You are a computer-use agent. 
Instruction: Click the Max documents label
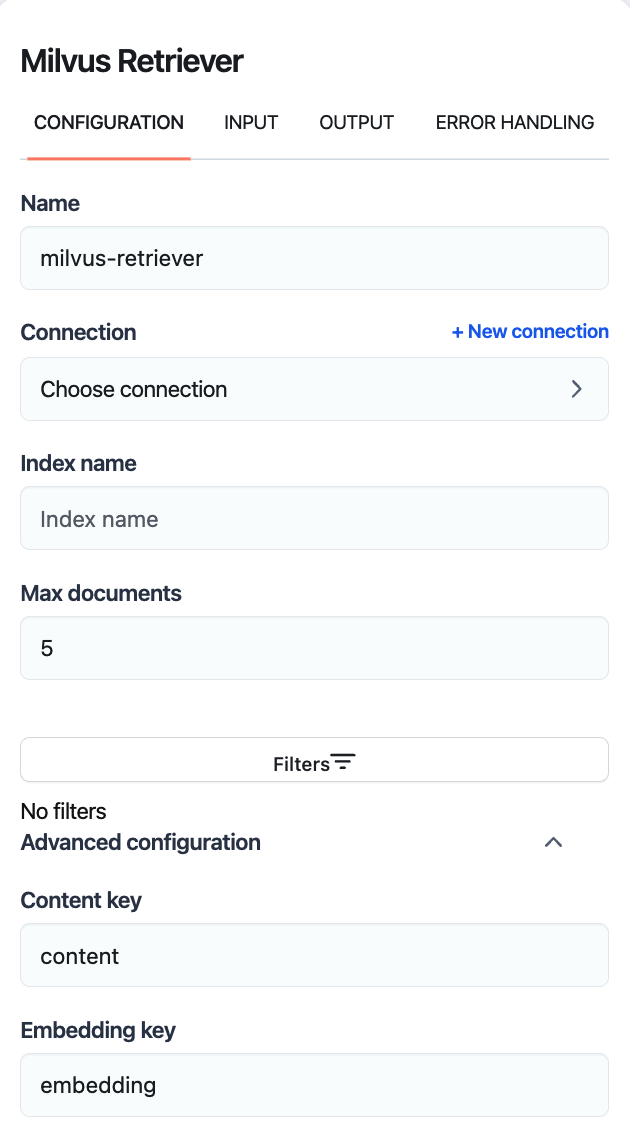pos(101,593)
